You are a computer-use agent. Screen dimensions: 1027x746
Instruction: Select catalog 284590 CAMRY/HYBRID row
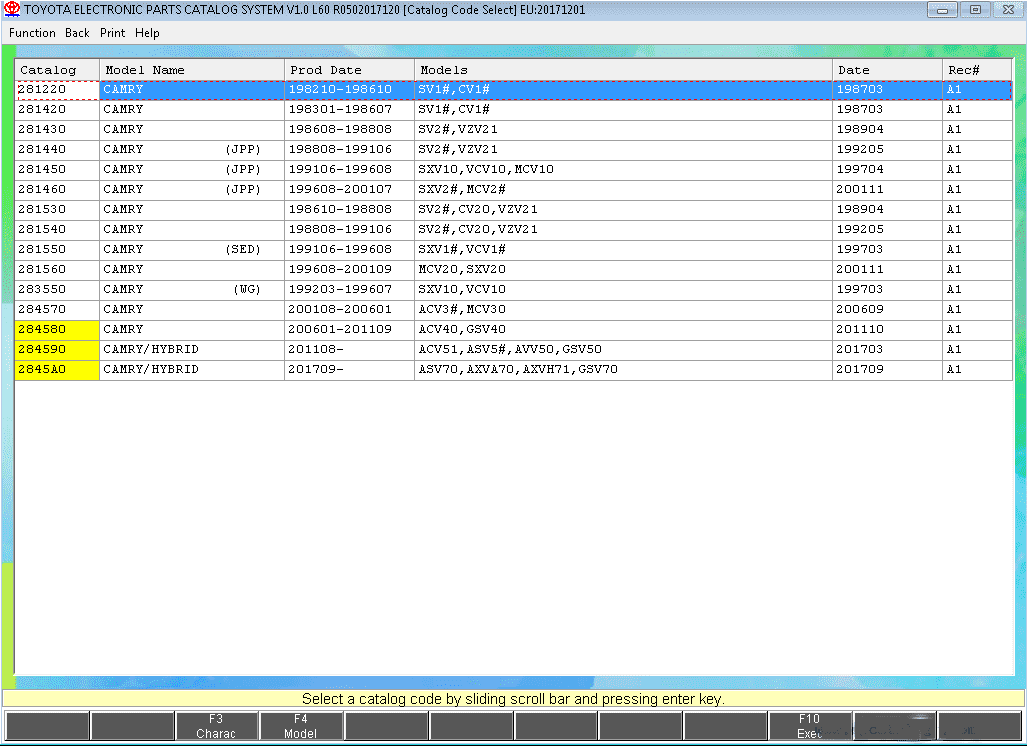coord(514,349)
